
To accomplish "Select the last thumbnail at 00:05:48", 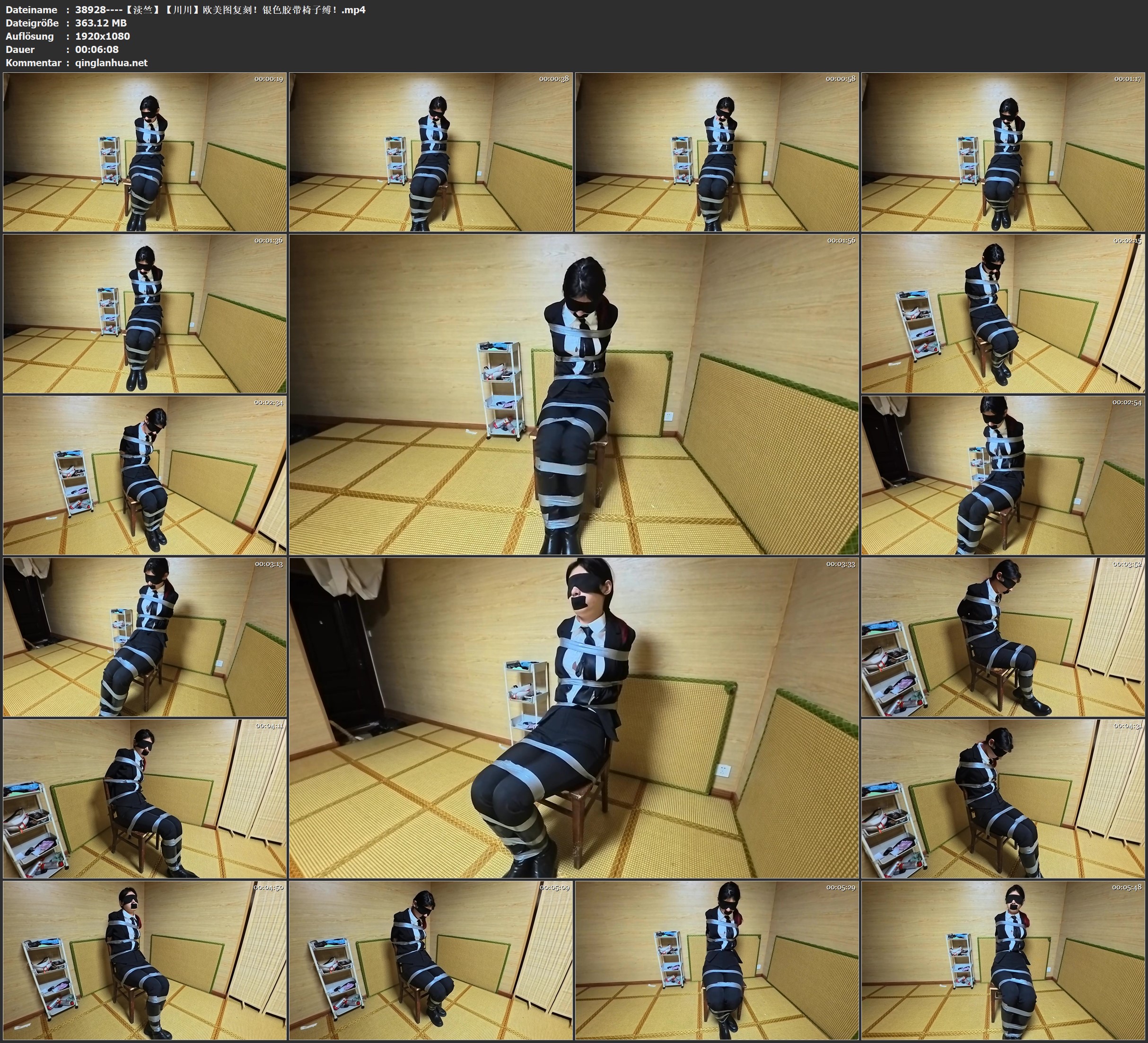I will [x=1002, y=960].
